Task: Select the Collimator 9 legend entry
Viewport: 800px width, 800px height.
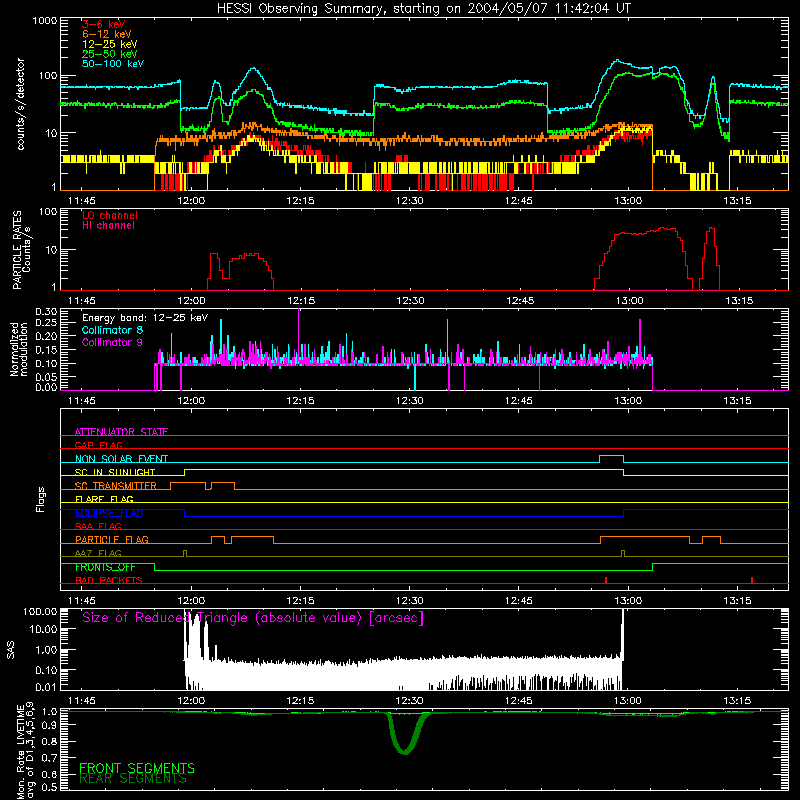Action: pos(112,342)
